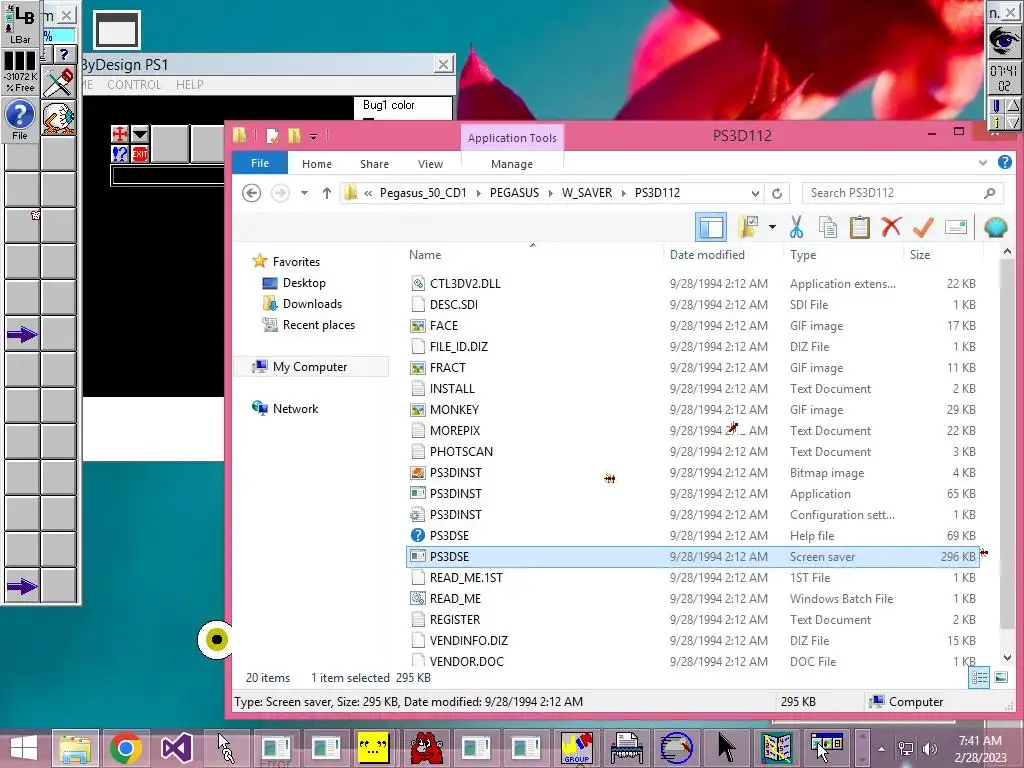Viewport: 1024px width, 768px height.
Task: Open the File ribbon tab
Action: click(260, 163)
